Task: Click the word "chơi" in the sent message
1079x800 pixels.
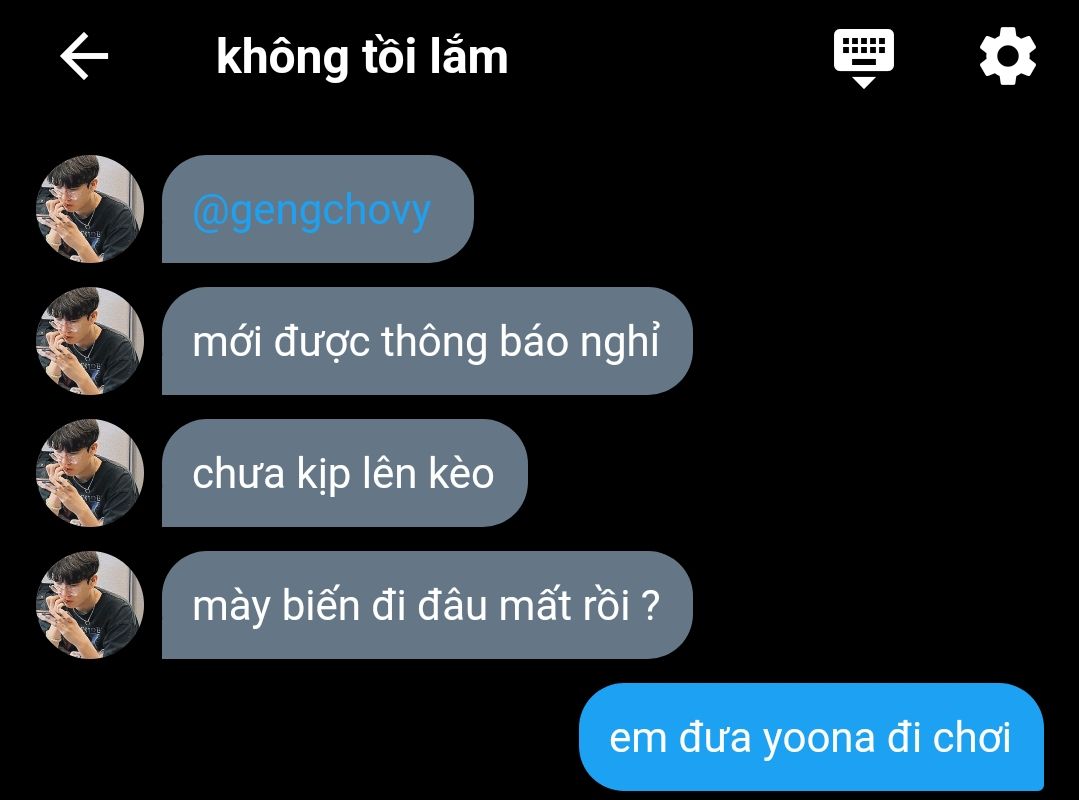Action: coord(972,737)
